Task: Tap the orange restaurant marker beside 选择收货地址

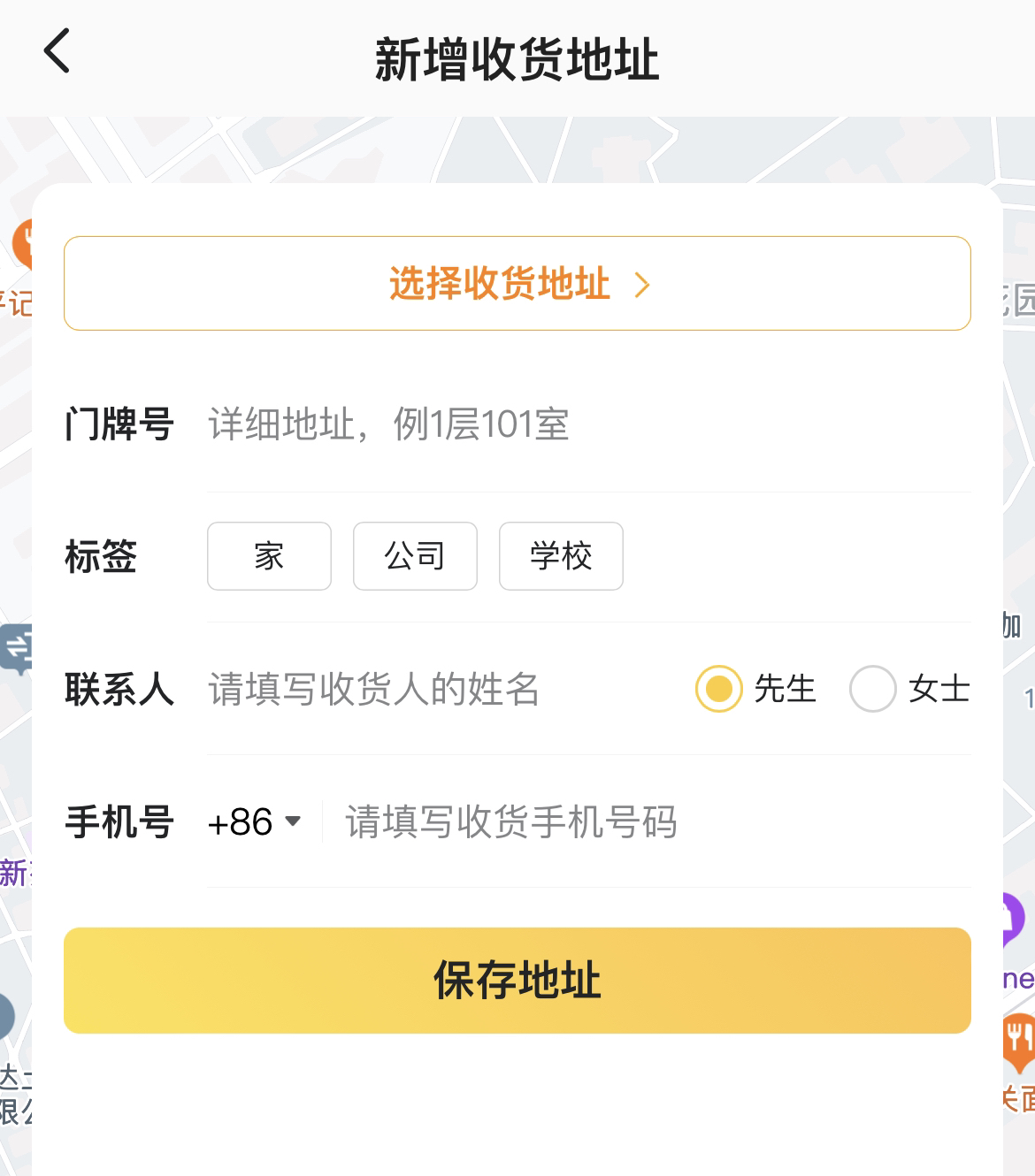Action: (21, 243)
